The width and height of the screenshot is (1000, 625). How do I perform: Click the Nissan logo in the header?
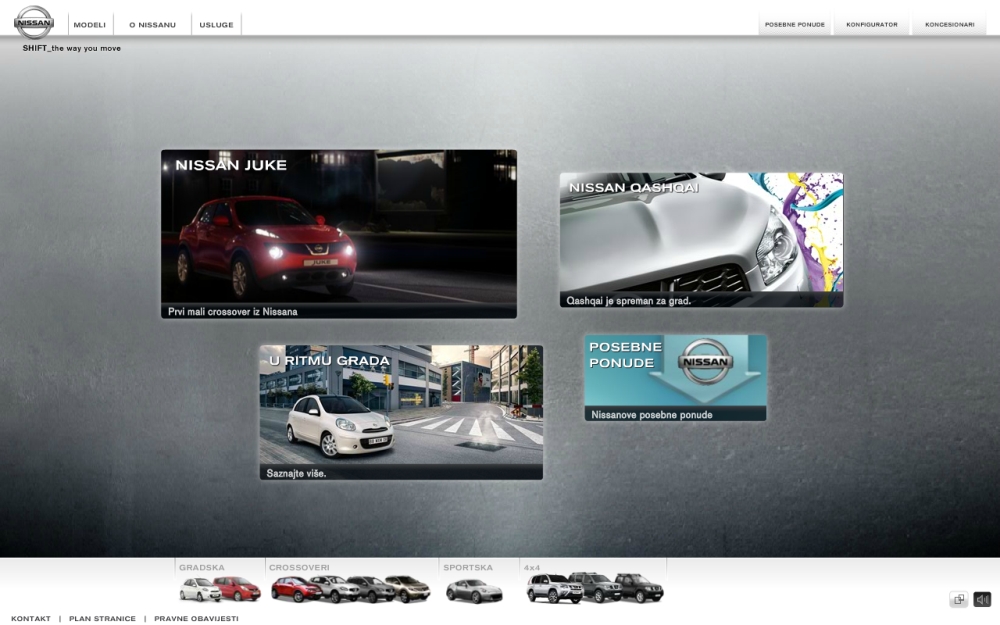coord(34,22)
